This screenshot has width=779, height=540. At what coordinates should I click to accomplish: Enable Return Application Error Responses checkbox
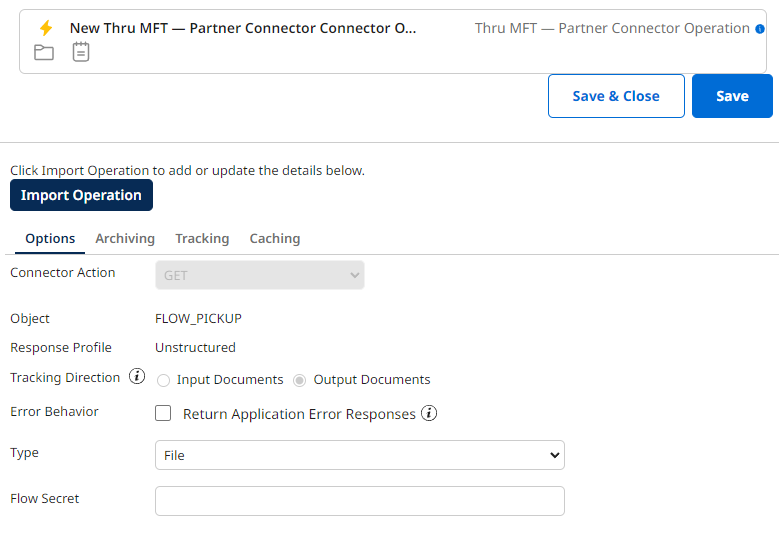click(x=163, y=413)
